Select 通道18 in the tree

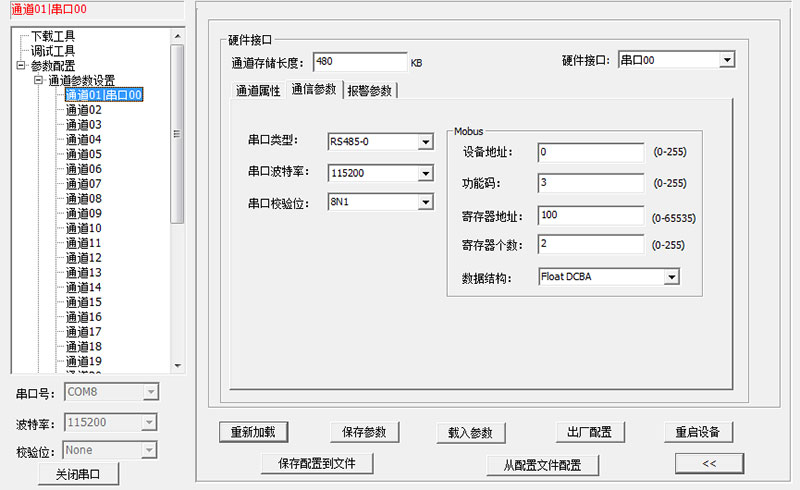84,347
